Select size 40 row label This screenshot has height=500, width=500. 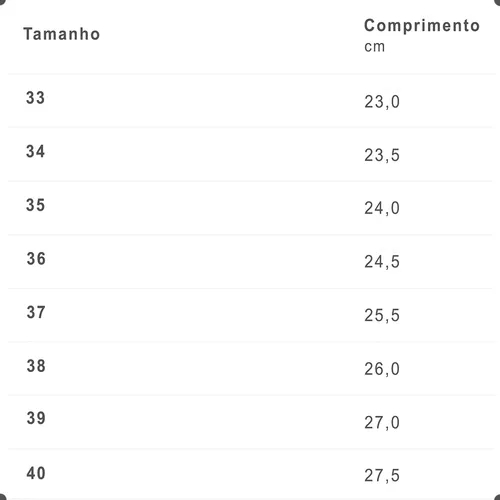point(36,473)
